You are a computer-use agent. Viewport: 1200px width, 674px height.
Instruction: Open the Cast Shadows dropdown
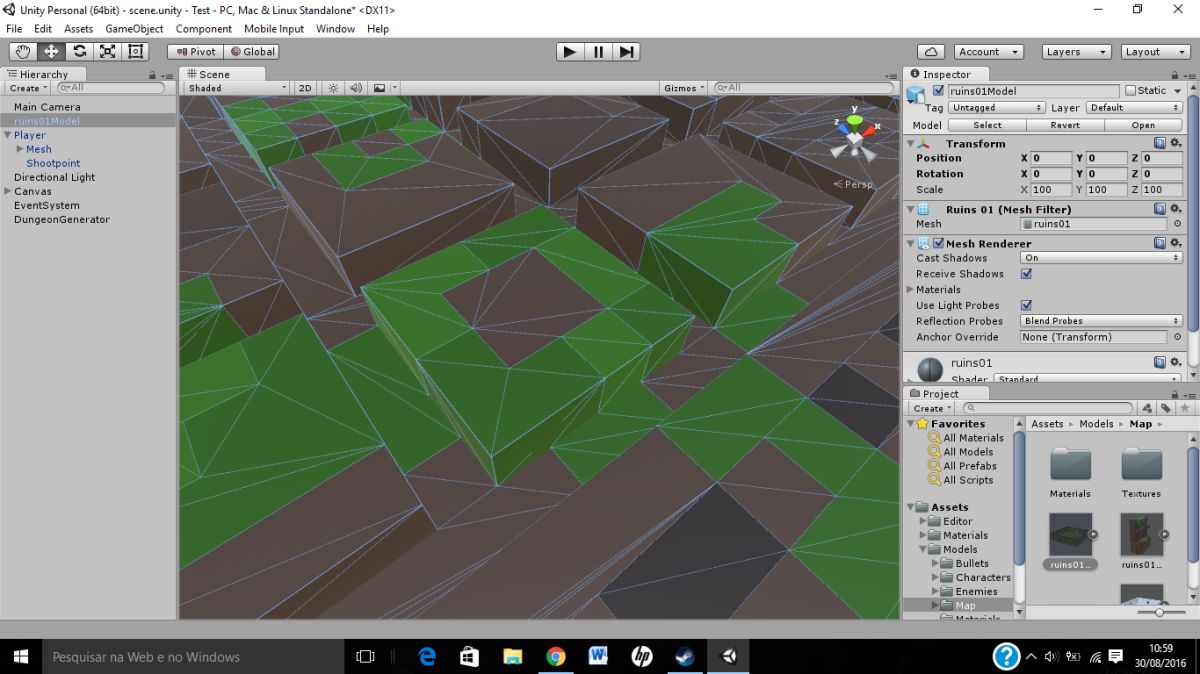click(x=1101, y=258)
